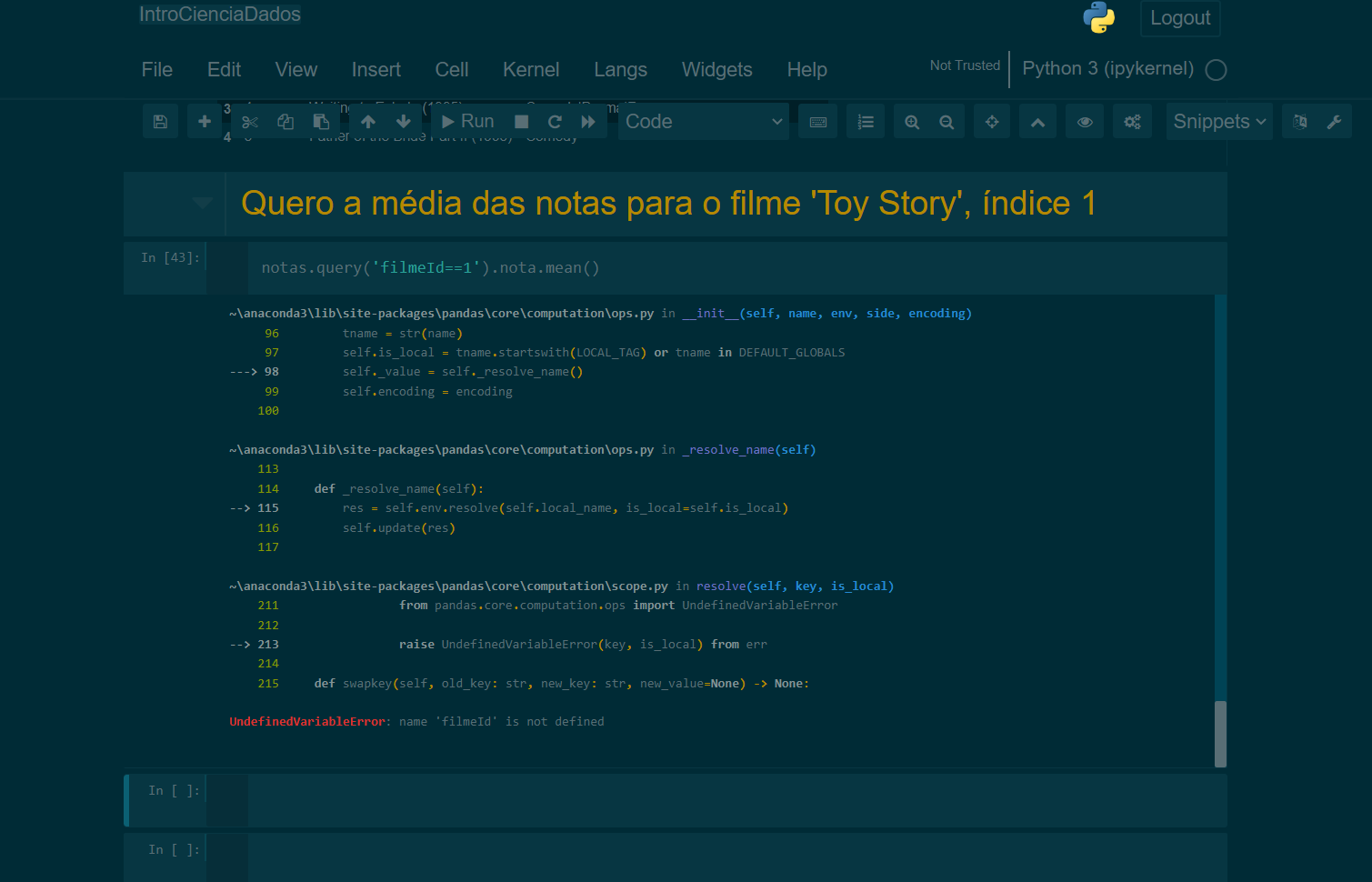Screen dimensions: 1372x882
Task: Click traceback line 213 raise UndefinedVariableError
Action: tap(583, 645)
